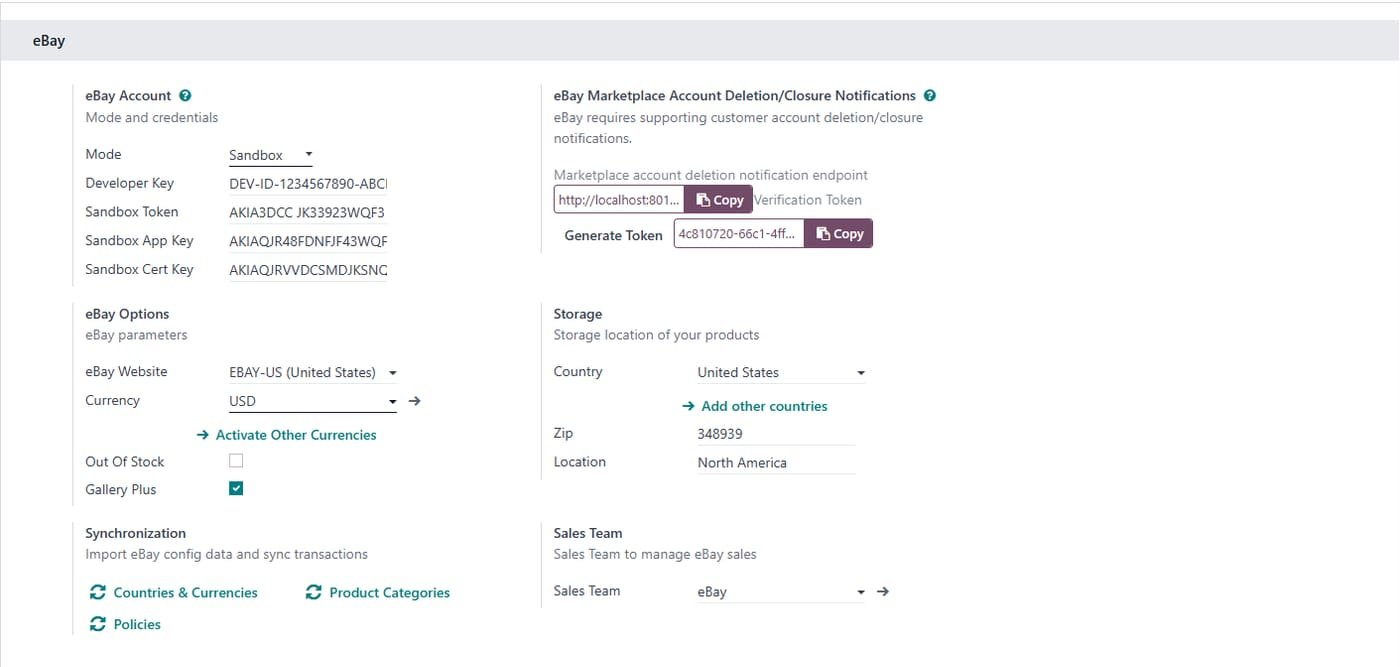Open the Country United States dropdown
1400x667 pixels.
coord(781,372)
